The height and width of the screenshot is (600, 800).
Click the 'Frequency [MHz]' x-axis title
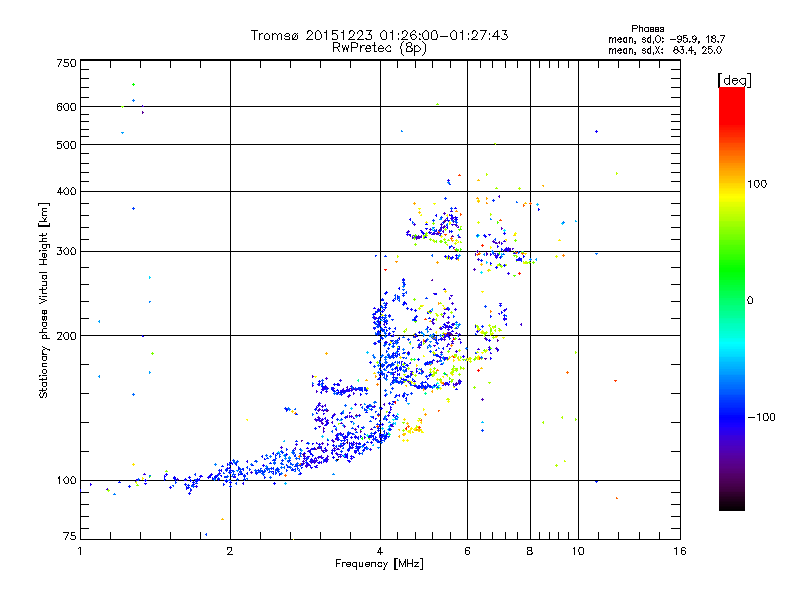pyautogui.click(x=379, y=564)
